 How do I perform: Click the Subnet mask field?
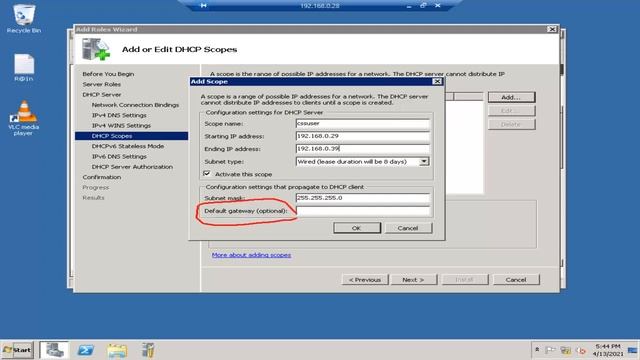point(362,198)
